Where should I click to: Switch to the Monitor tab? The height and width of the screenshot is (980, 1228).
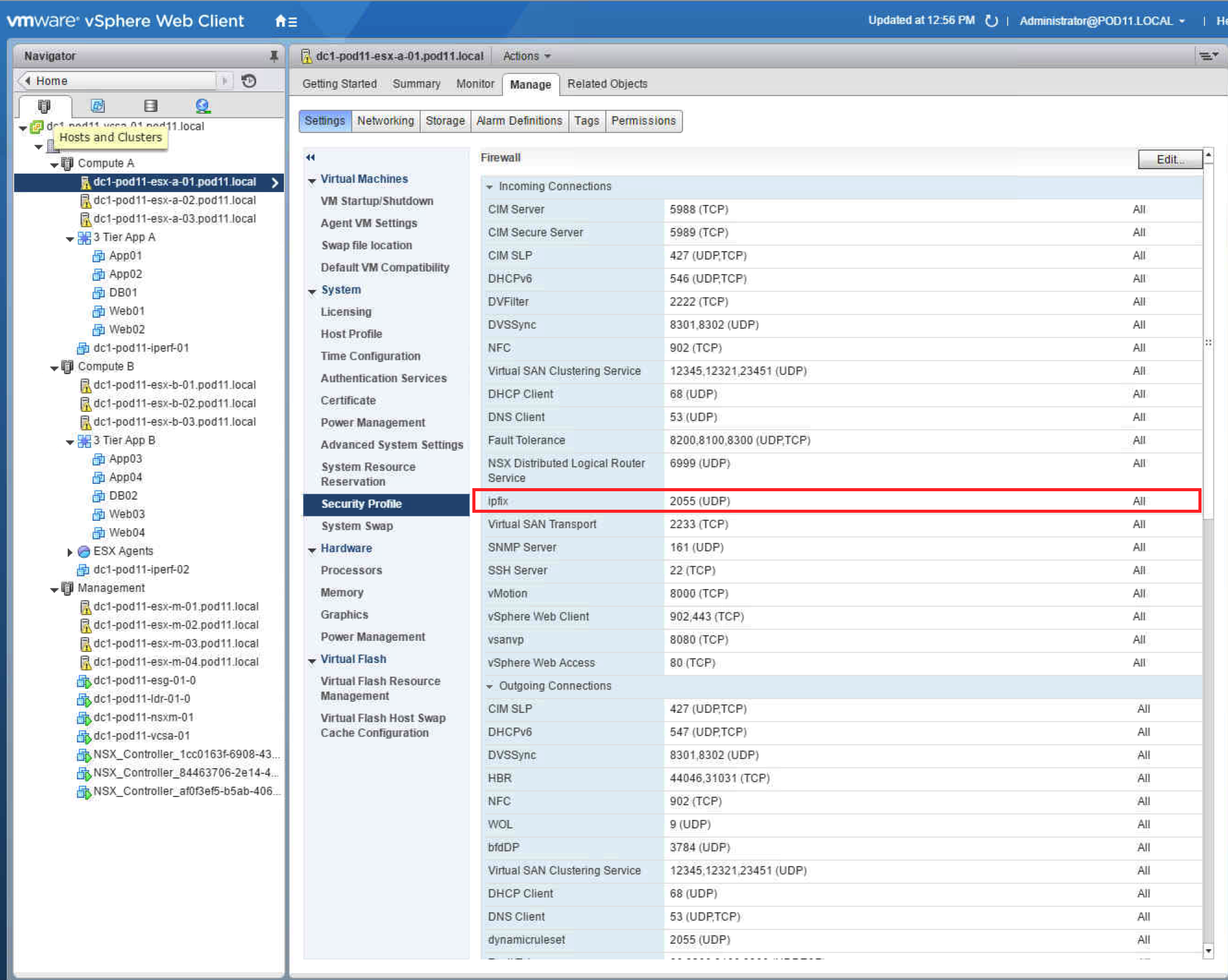(475, 84)
